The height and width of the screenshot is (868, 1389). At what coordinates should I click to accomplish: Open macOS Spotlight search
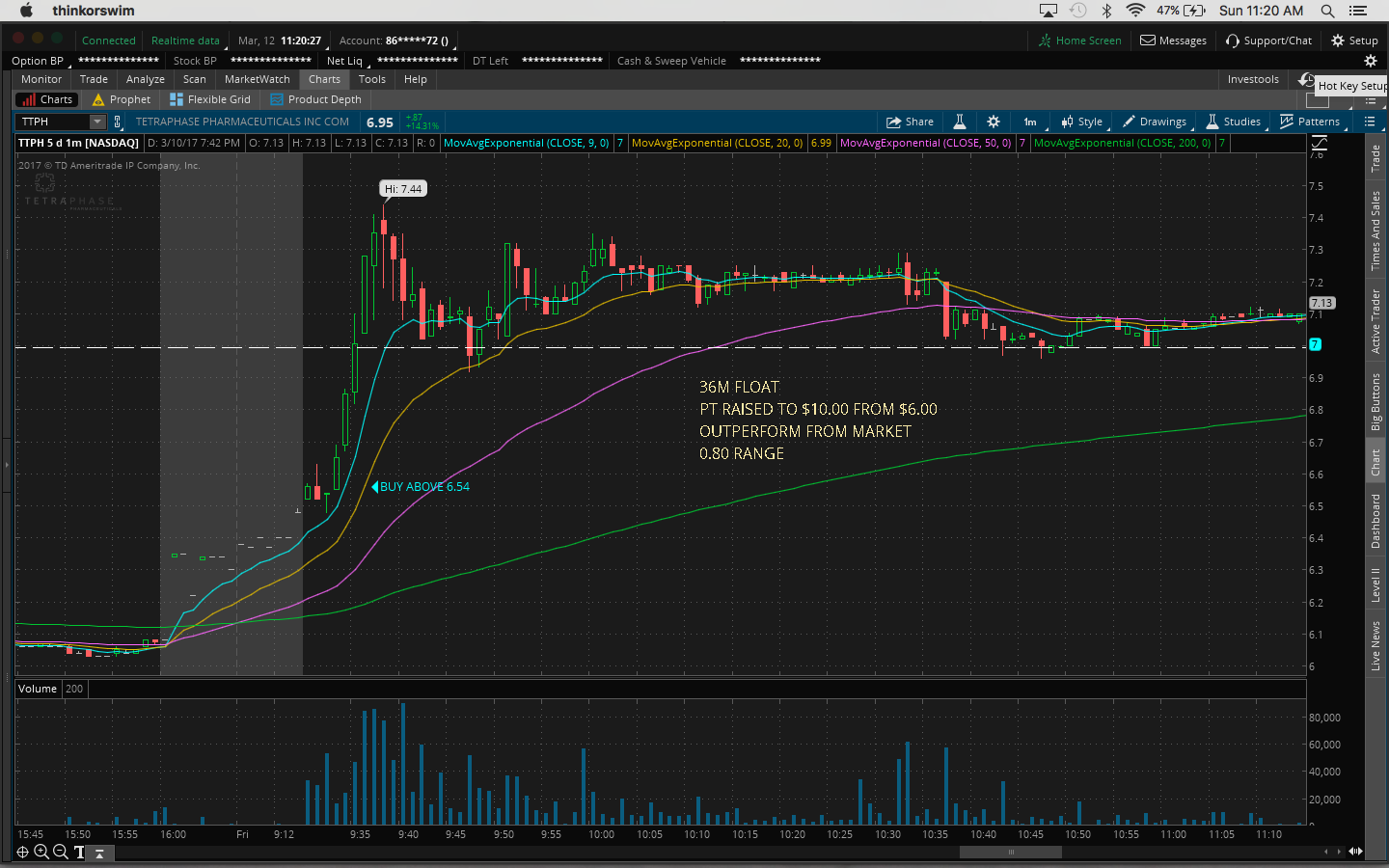[x=1327, y=11]
